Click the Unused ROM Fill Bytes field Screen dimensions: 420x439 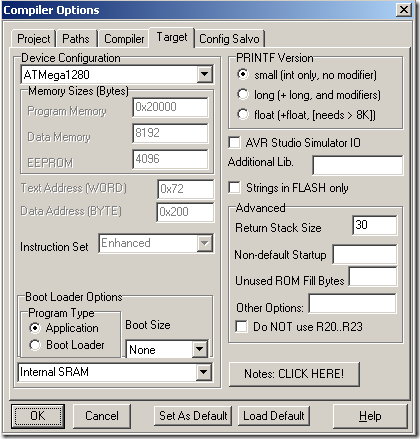click(x=373, y=277)
